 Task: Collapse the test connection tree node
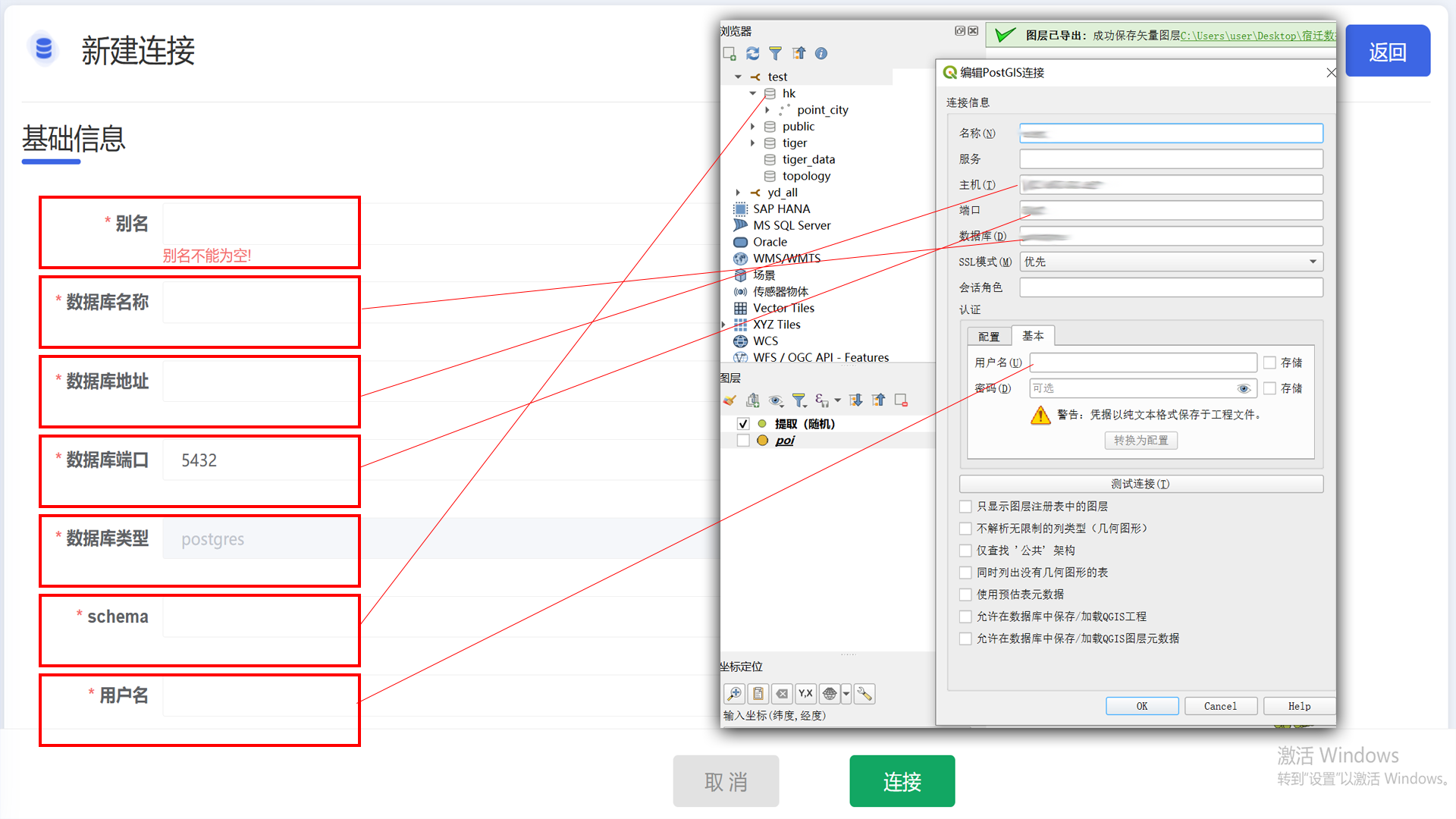[x=738, y=77]
